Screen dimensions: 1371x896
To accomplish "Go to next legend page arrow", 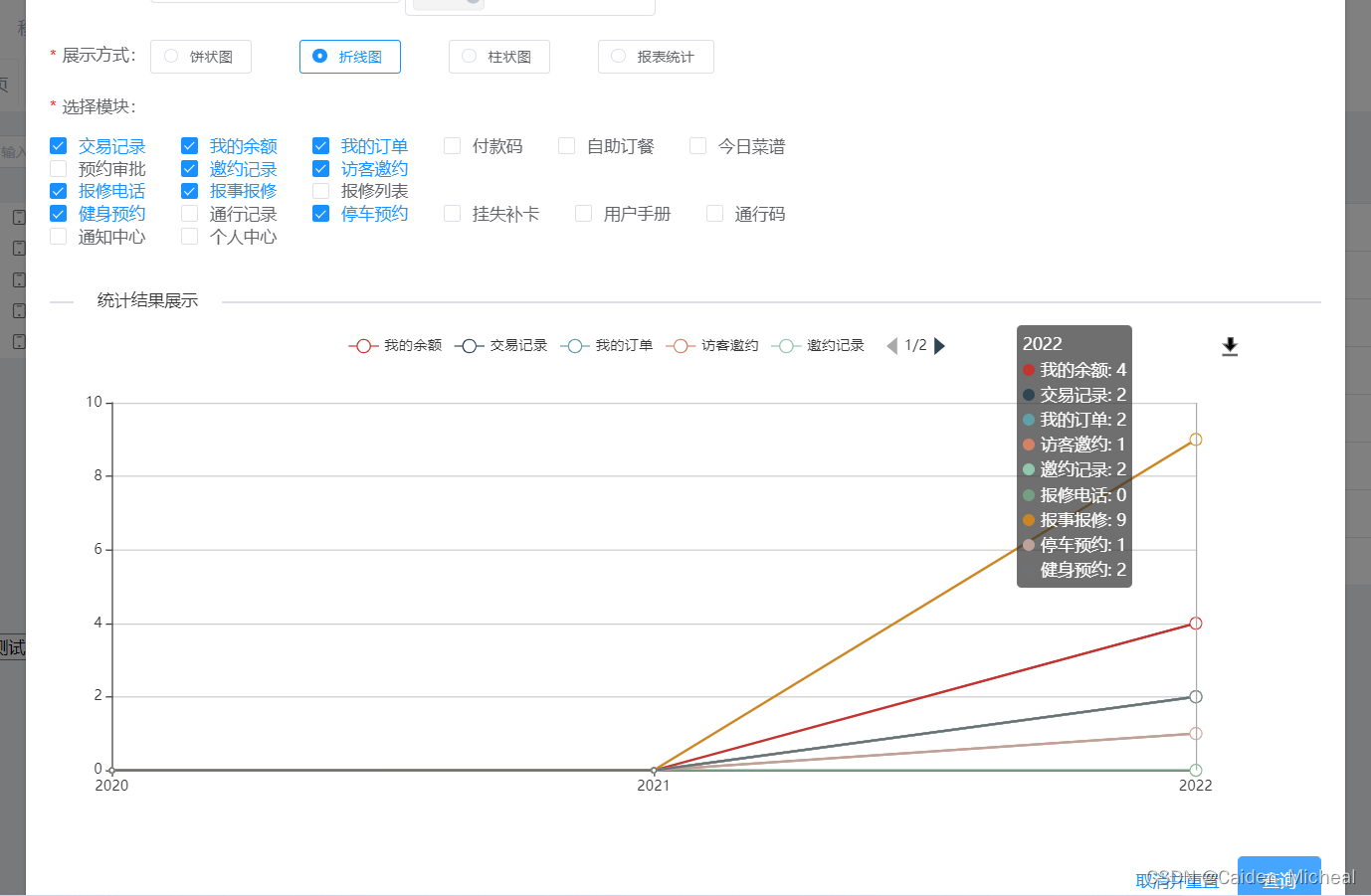I will point(940,346).
